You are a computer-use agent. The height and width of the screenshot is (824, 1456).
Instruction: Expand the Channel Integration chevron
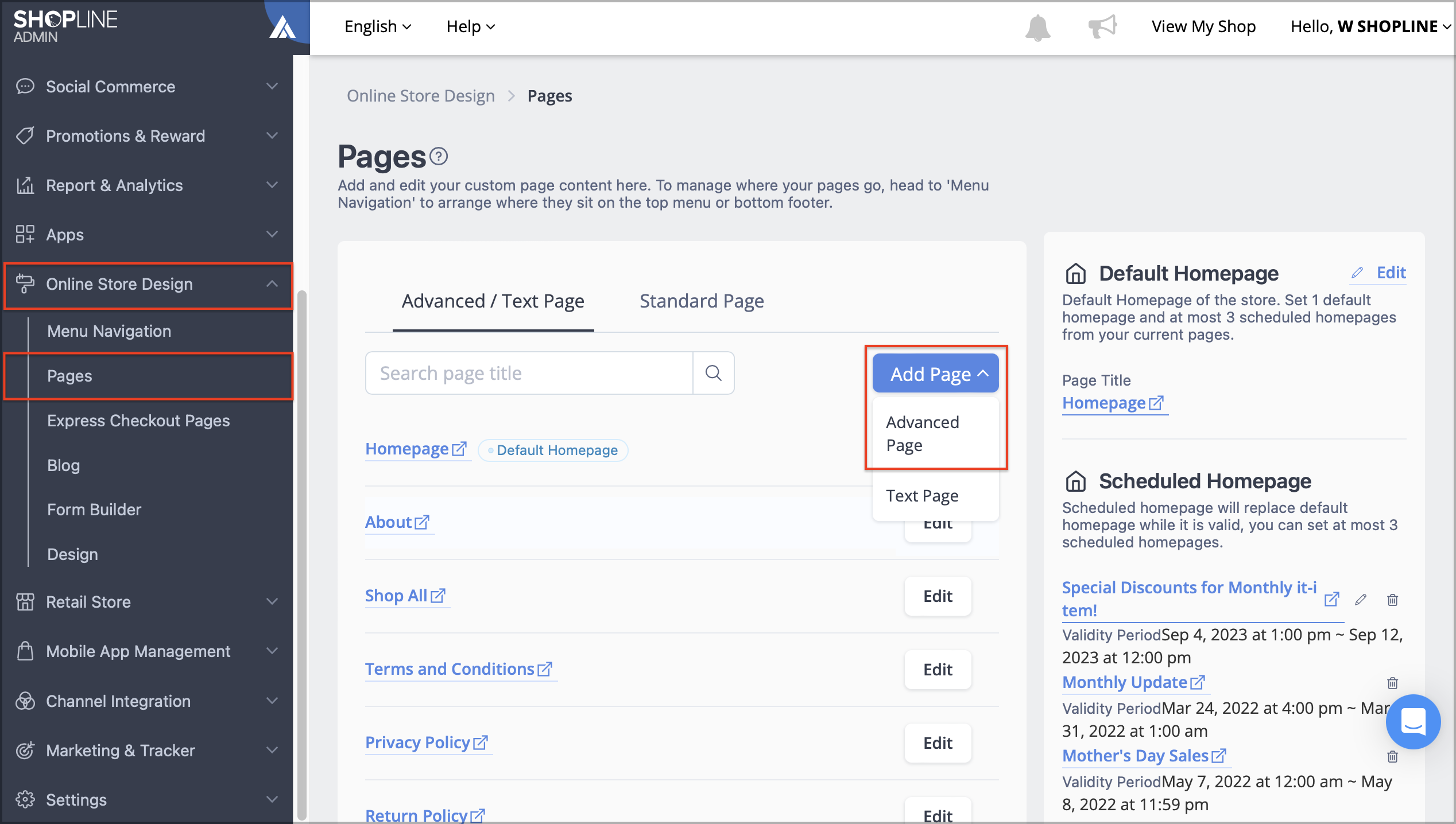click(272, 701)
